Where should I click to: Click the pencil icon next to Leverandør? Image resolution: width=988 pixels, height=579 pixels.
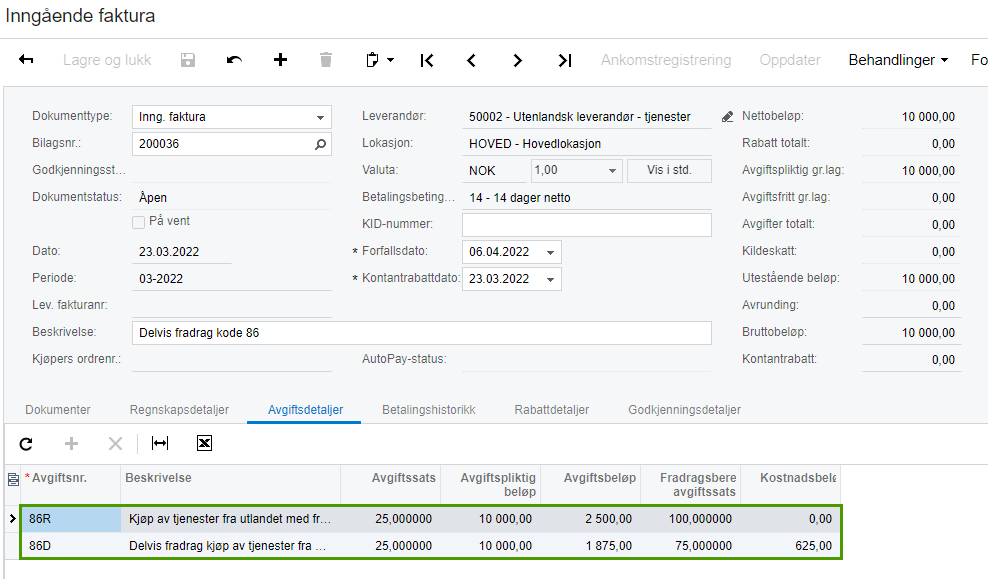727,117
